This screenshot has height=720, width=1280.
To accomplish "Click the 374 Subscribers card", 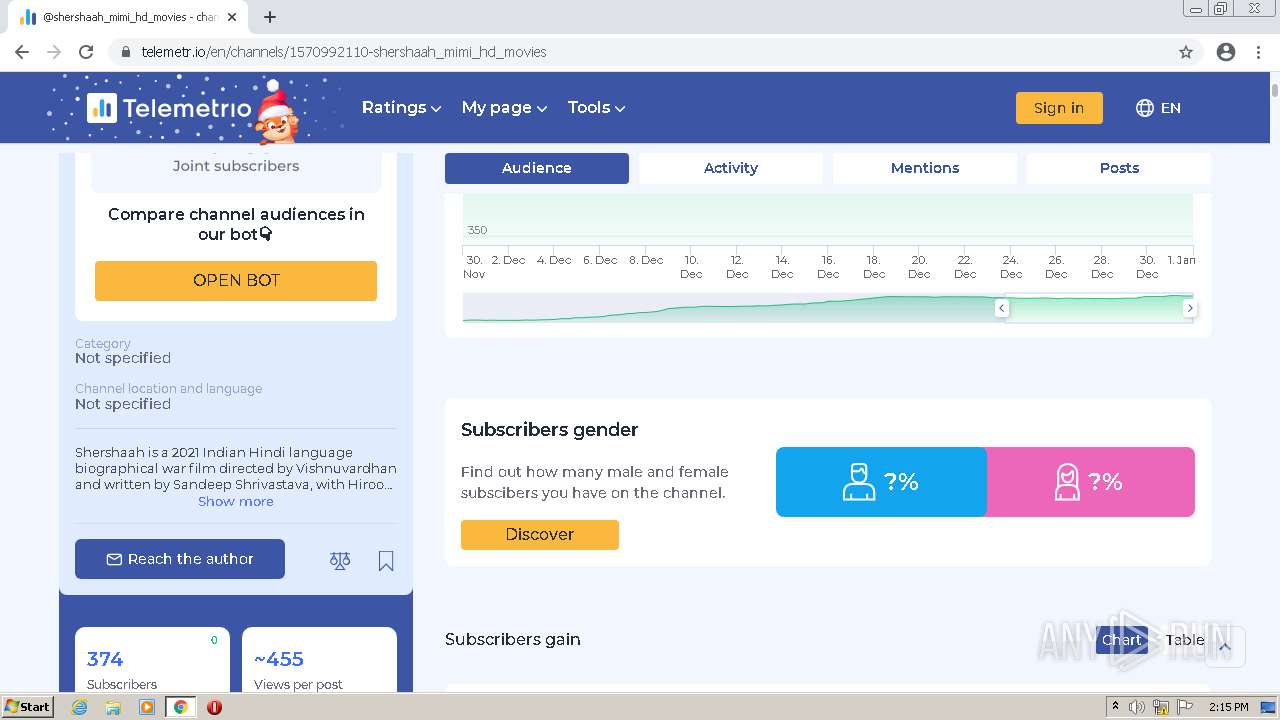I will coord(152,660).
